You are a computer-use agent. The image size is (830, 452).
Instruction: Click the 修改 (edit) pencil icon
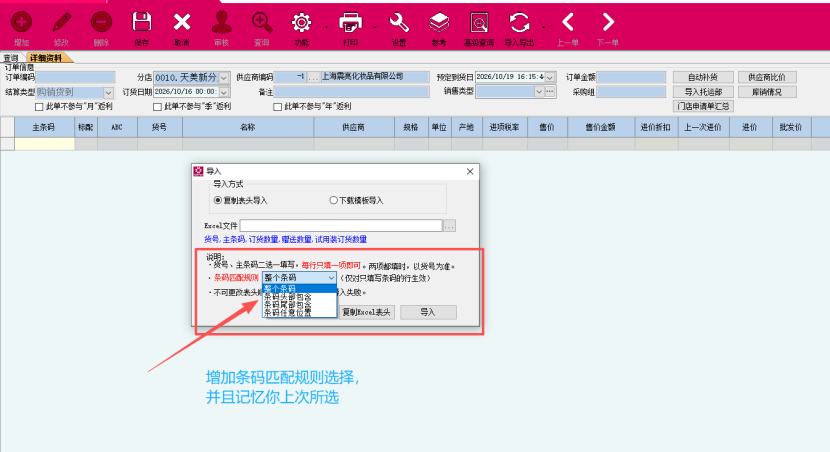click(61, 22)
